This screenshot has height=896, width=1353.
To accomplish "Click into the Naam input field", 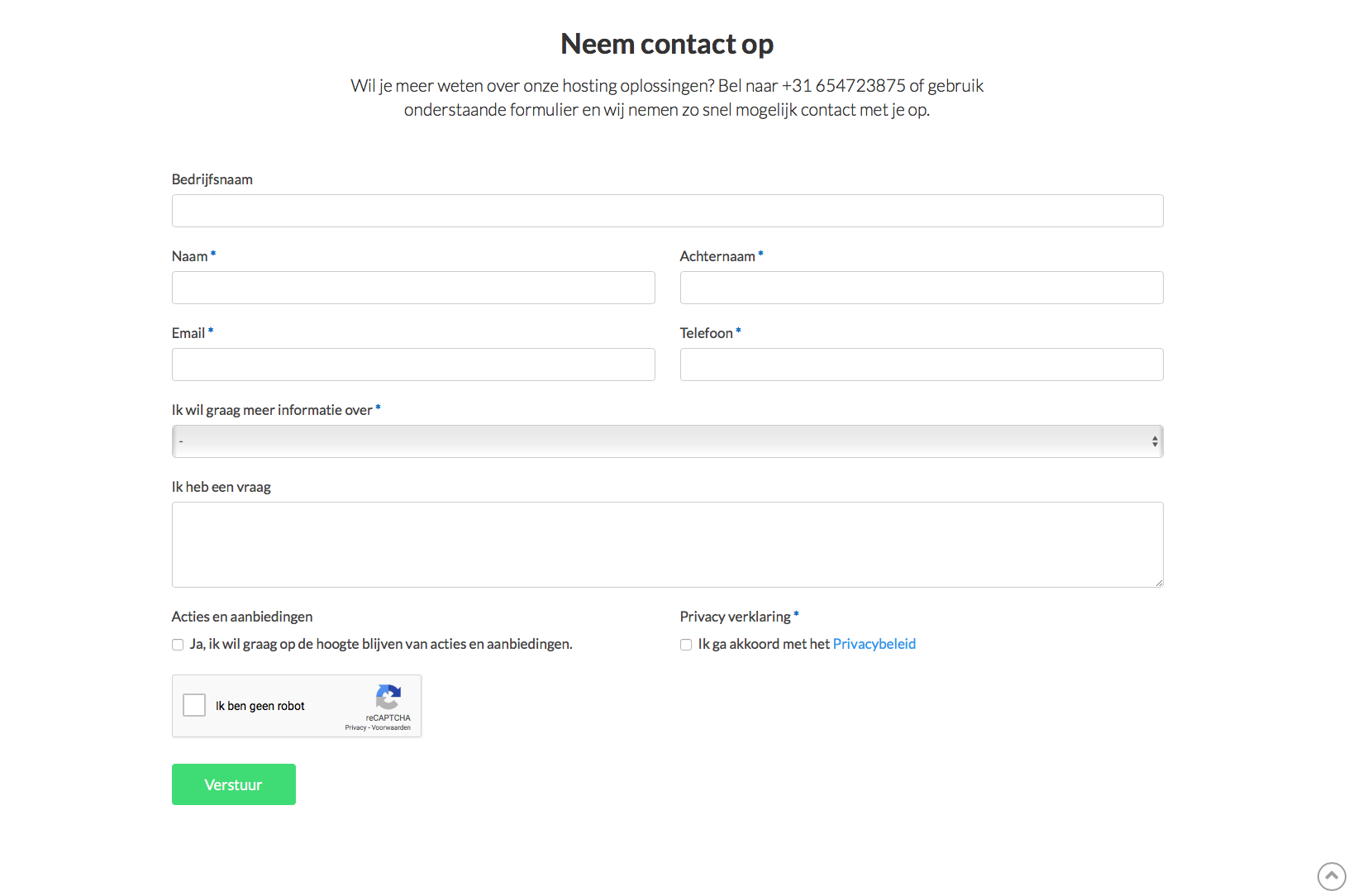I will point(413,288).
